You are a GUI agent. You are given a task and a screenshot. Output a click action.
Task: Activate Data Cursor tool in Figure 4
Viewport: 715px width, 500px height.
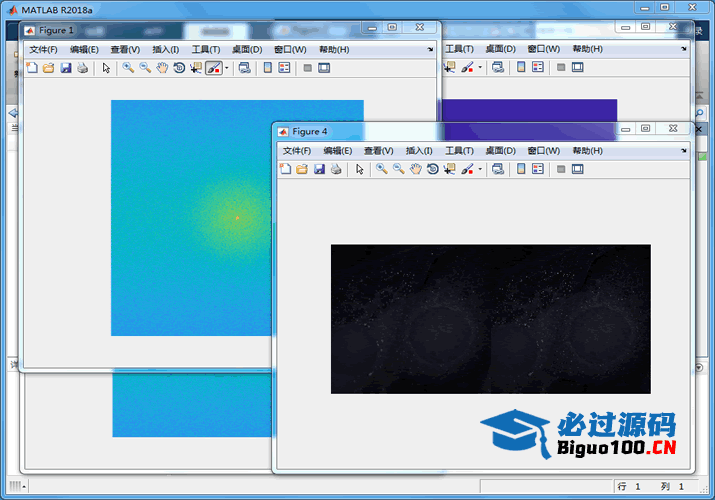[x=450, y=169]
